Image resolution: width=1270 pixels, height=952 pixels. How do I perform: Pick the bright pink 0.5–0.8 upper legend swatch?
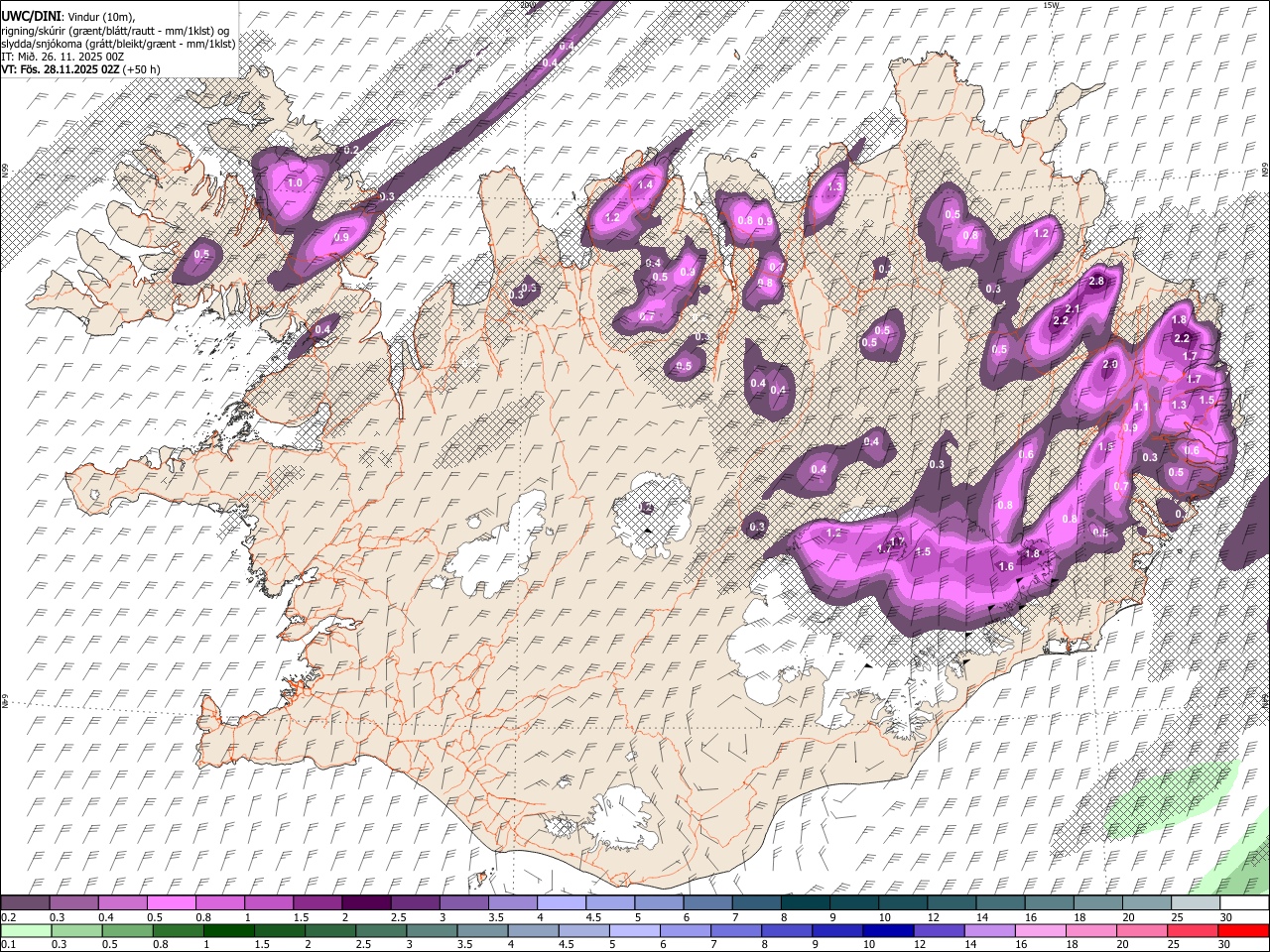click(x=171, y=903)
